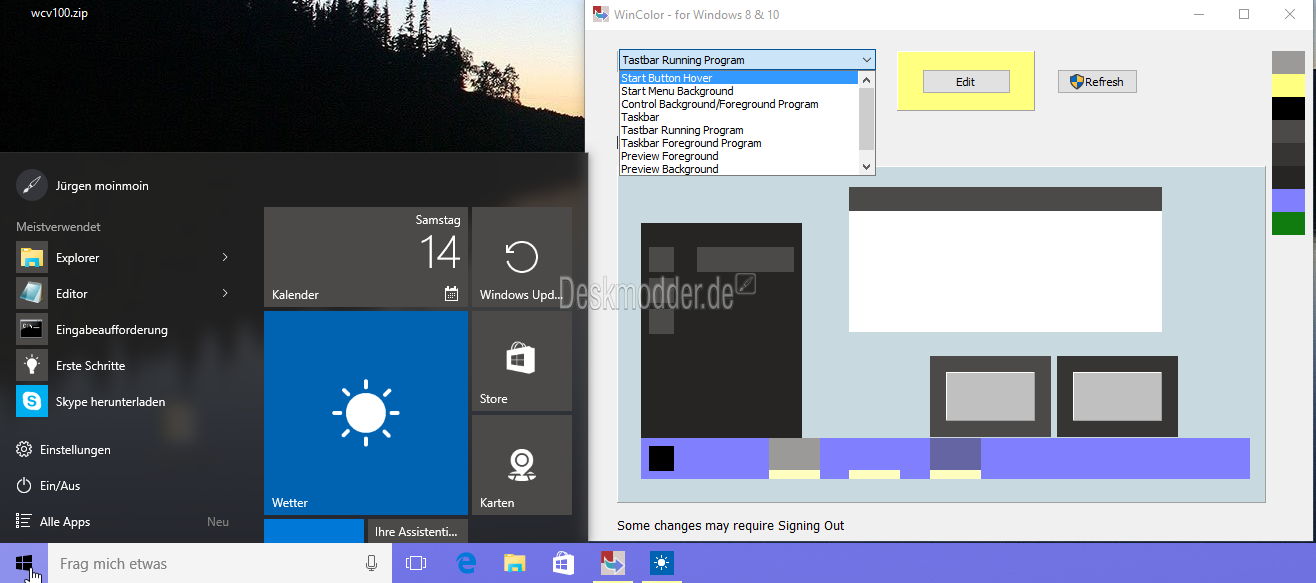
Task: Open the Windows Update tile
Action: point(521,257)
